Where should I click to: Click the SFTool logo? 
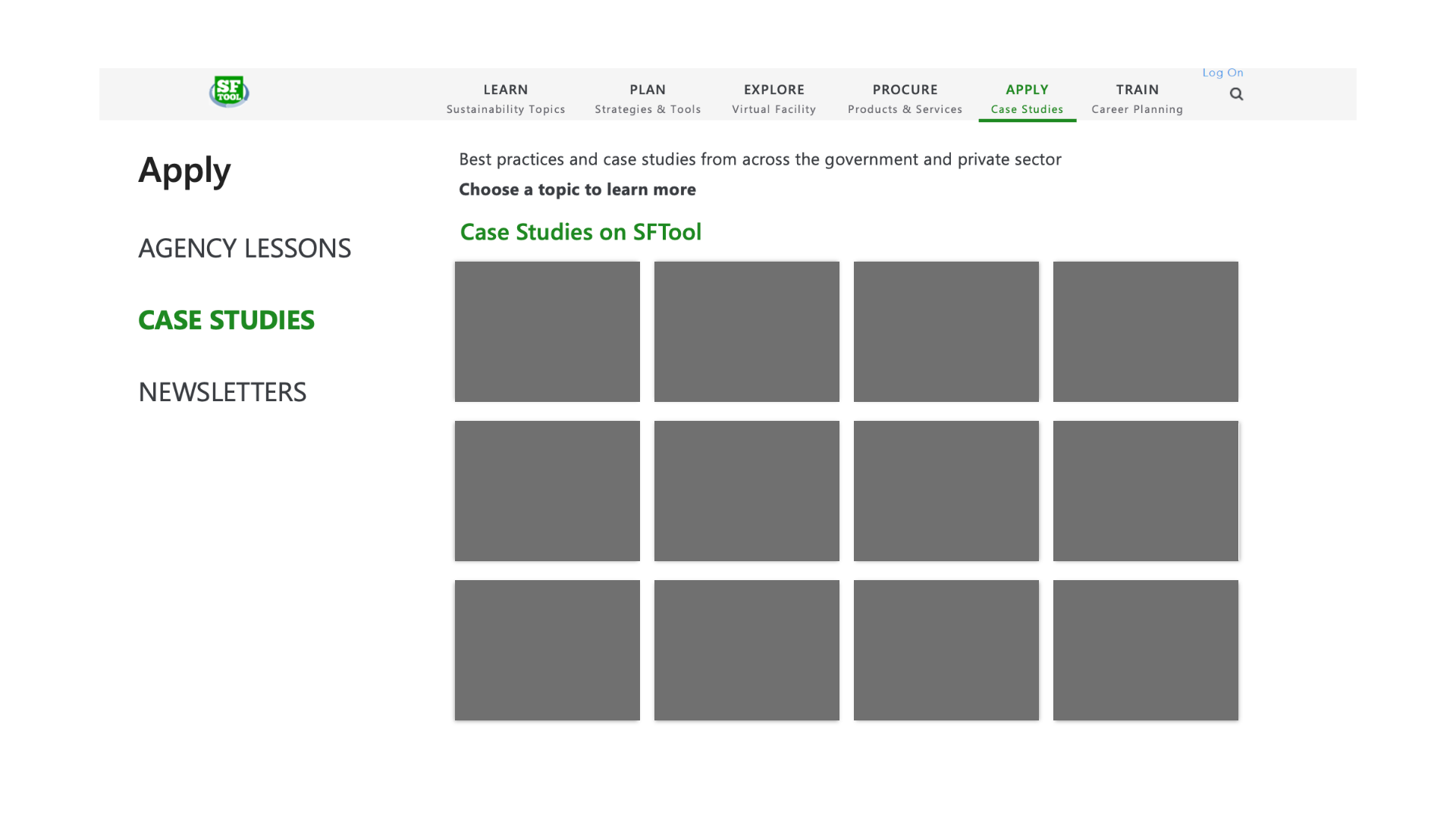(x=229, y=91)
